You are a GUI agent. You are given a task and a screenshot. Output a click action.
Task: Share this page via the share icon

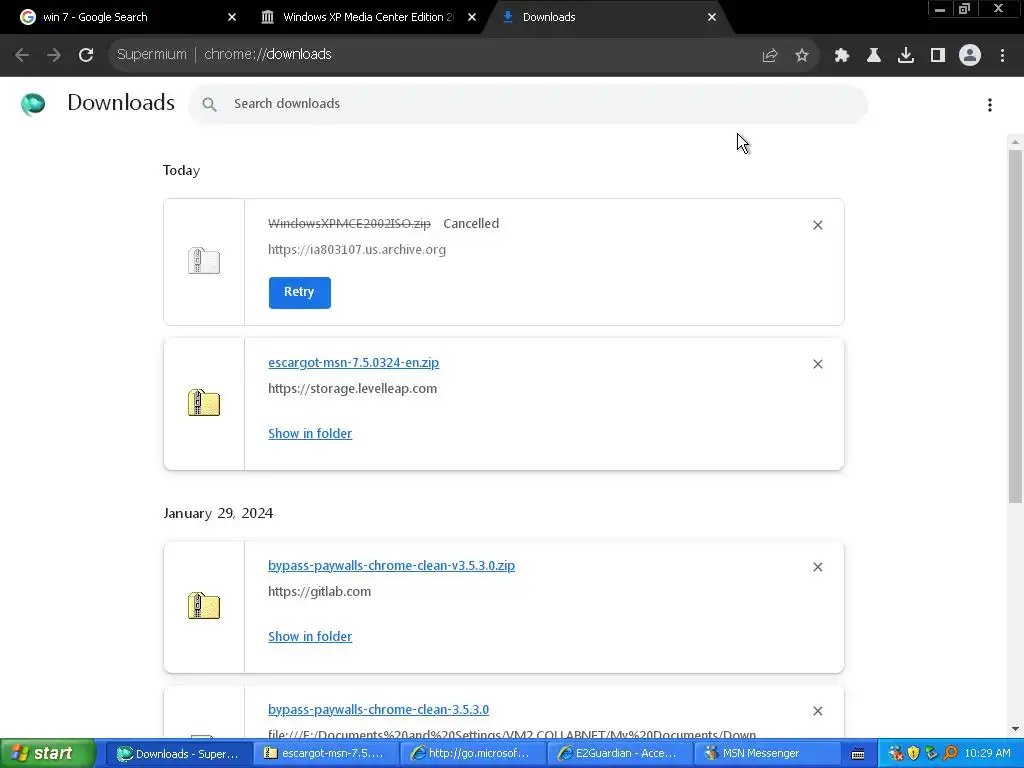[770, 56]
